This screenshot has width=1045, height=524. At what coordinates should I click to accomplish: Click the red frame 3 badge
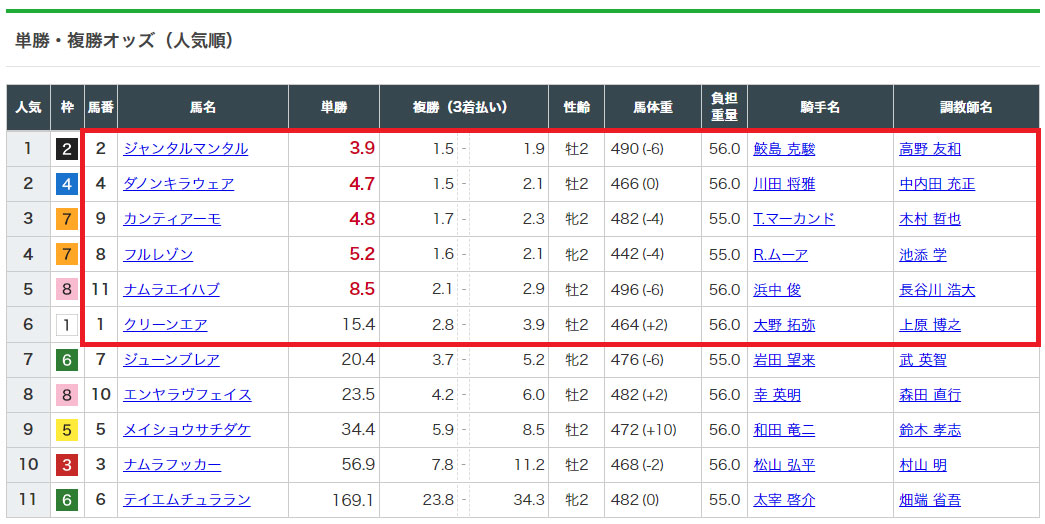pyautogui.click(x=67, y=465)
